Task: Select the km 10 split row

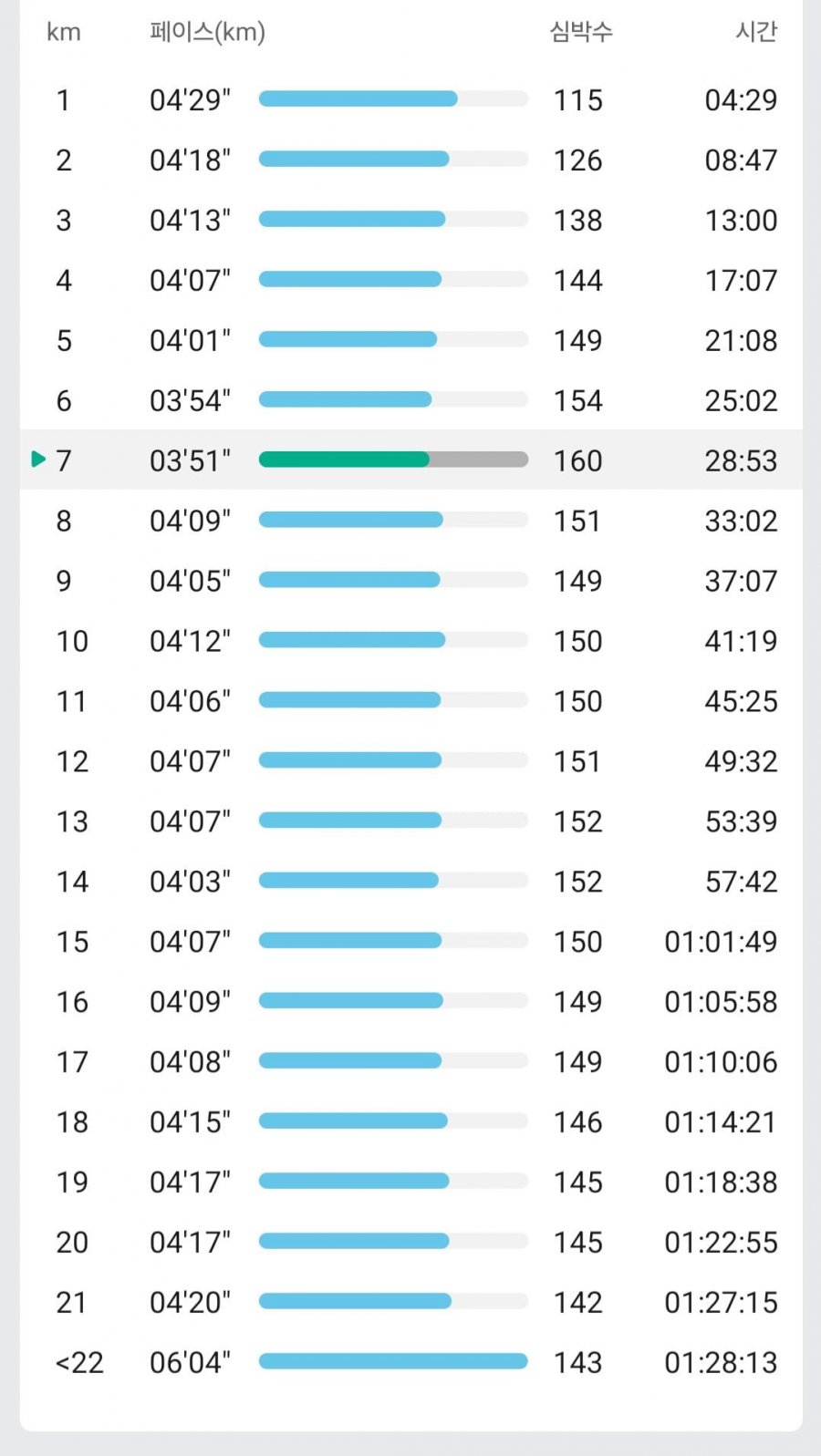Action: [410, 640]
